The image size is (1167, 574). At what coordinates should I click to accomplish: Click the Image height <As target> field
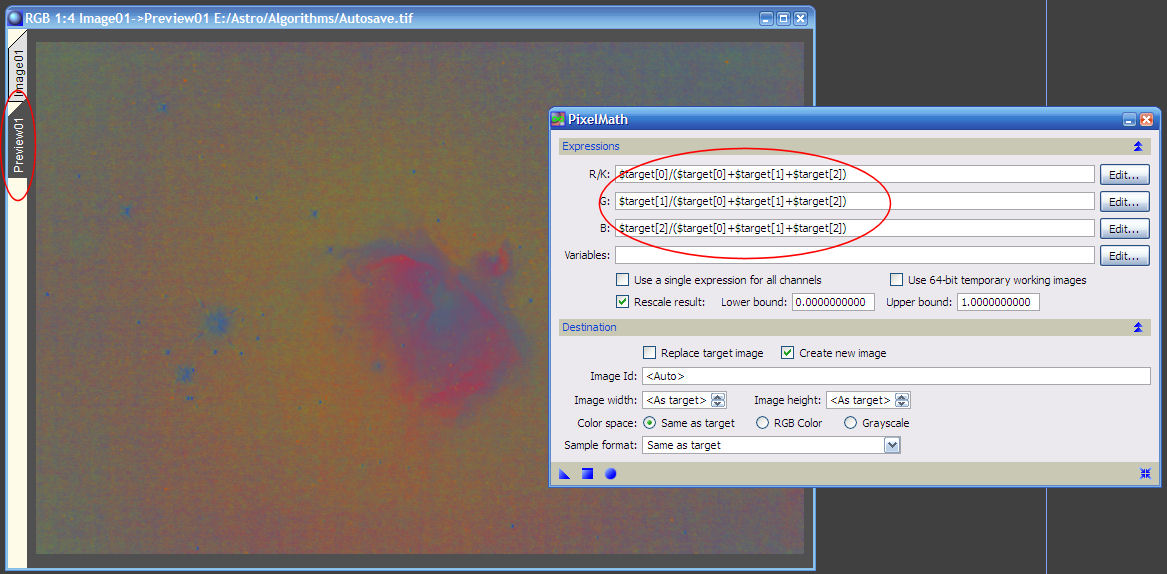tap(860, 401)
